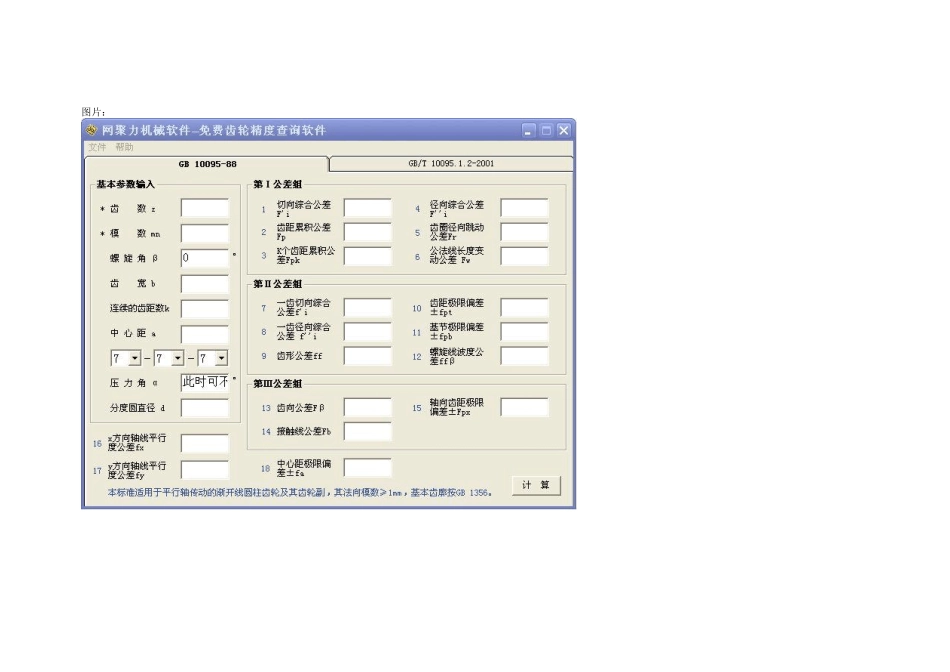
Task: Click the app icon in title bar
Action: pyautogui.click(x=91, y=130)
